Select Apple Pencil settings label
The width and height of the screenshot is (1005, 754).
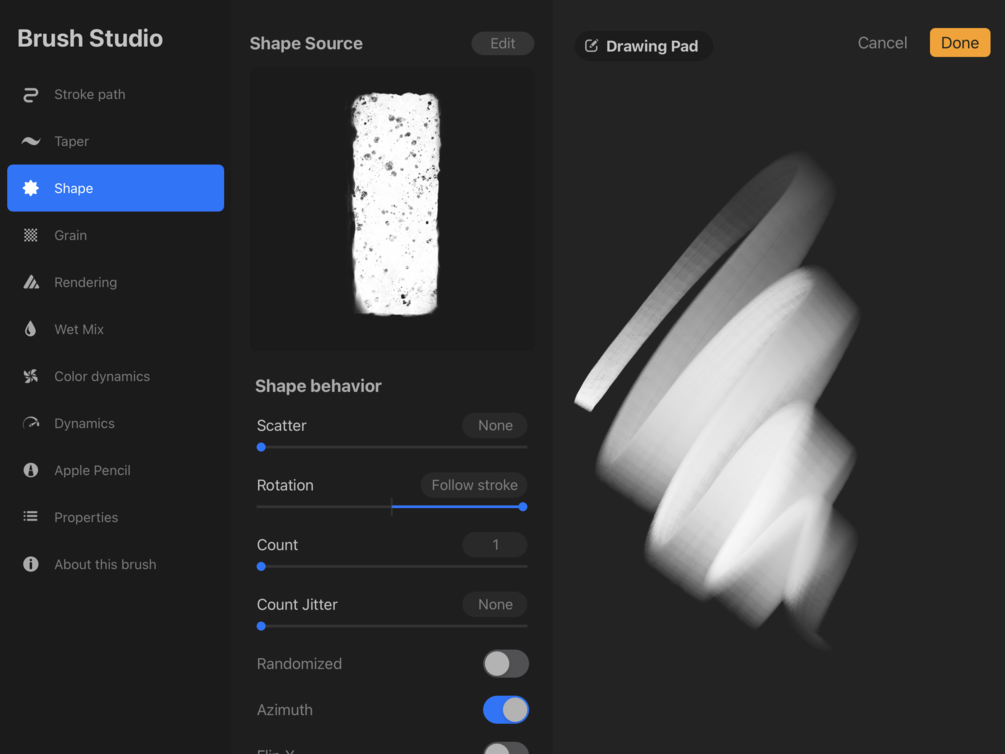[x=92, y=470]
